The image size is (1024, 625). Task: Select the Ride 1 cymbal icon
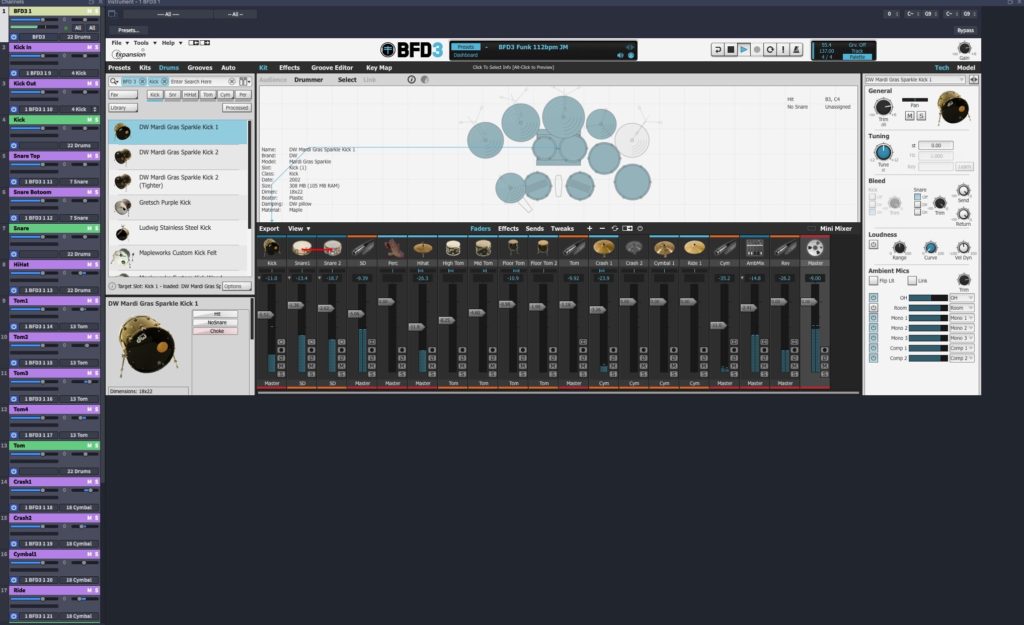point(694,248)
